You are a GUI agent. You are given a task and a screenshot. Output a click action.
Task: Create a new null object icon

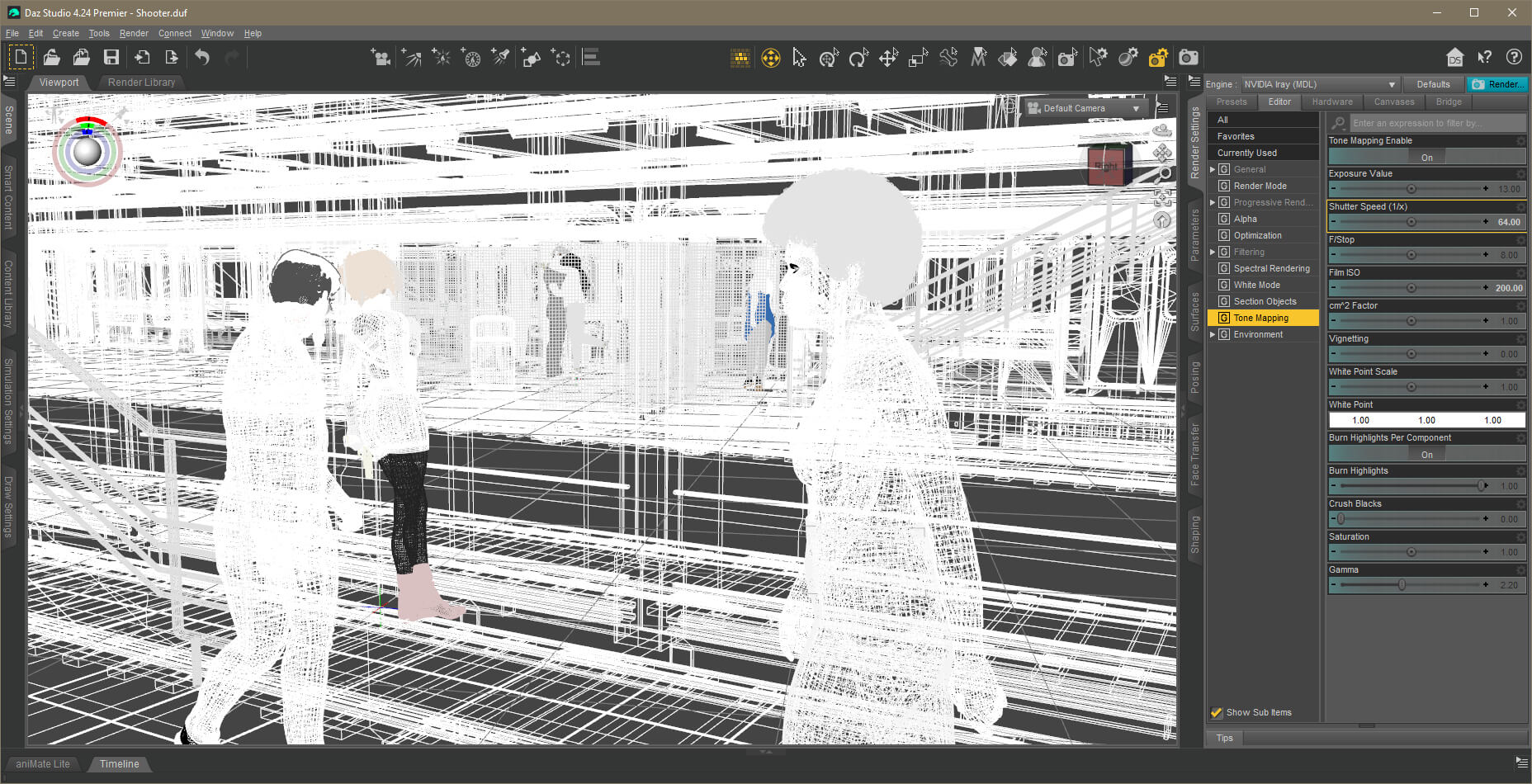point(561,57)
